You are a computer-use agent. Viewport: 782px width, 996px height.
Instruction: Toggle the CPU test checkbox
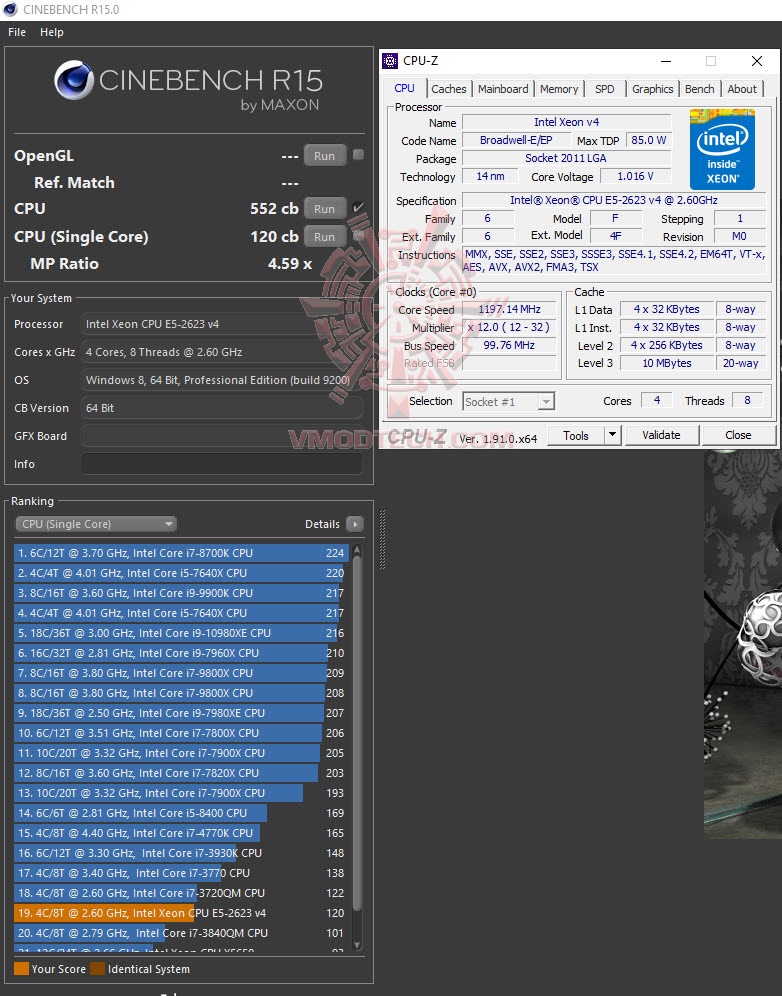[x=358, y=208]
